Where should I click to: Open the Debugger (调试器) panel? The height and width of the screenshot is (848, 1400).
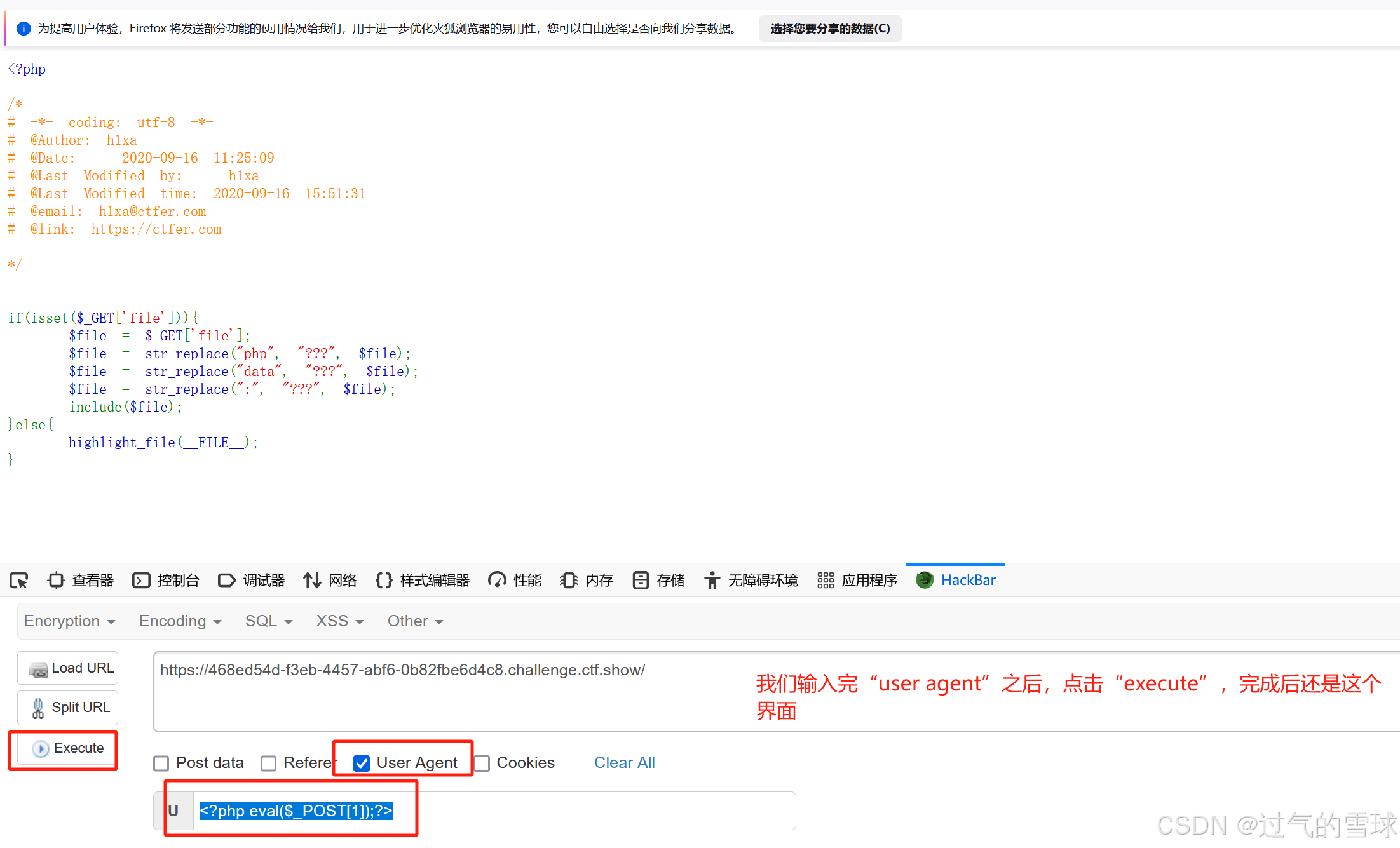[251, 580]
